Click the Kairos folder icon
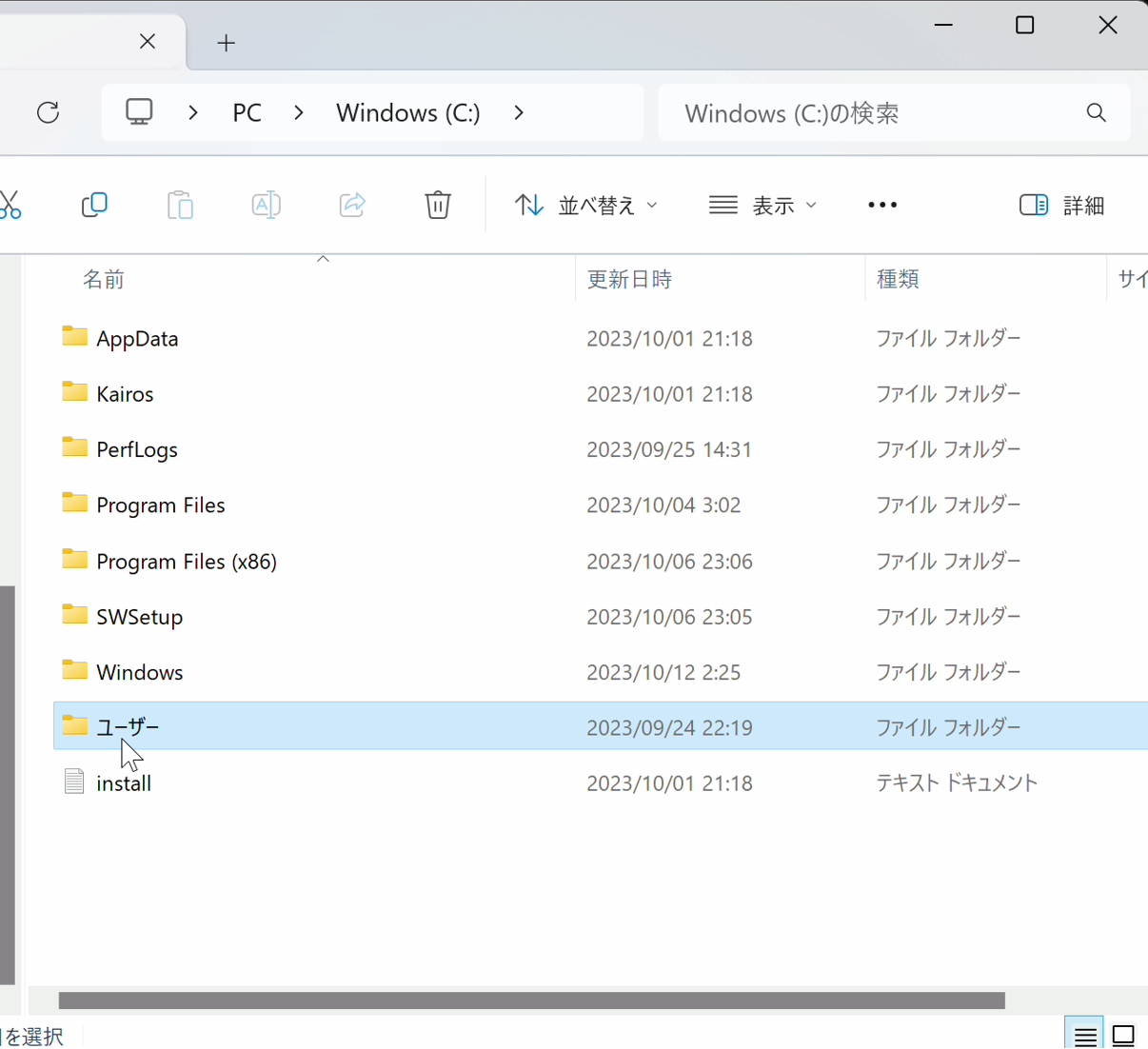This screenshot has width=1148, height=1049. [74, 391]
